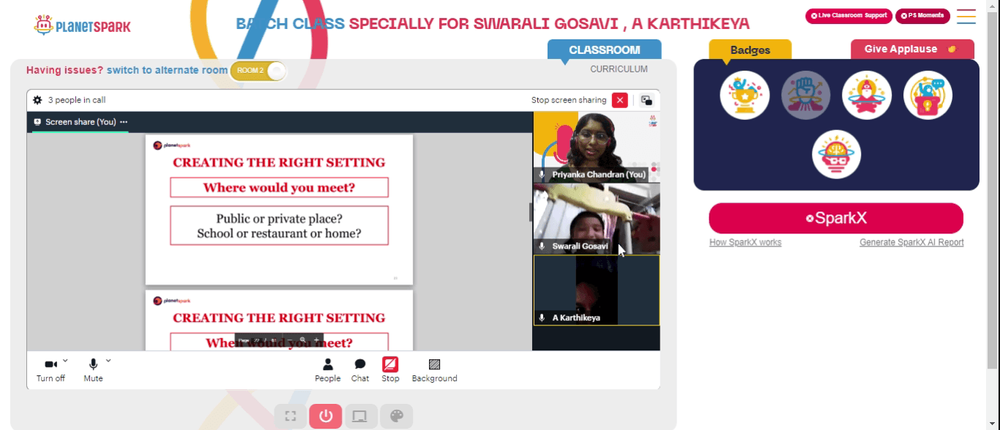Click 'Having issues?' text
1000x430 pixels.
(64, 70)
